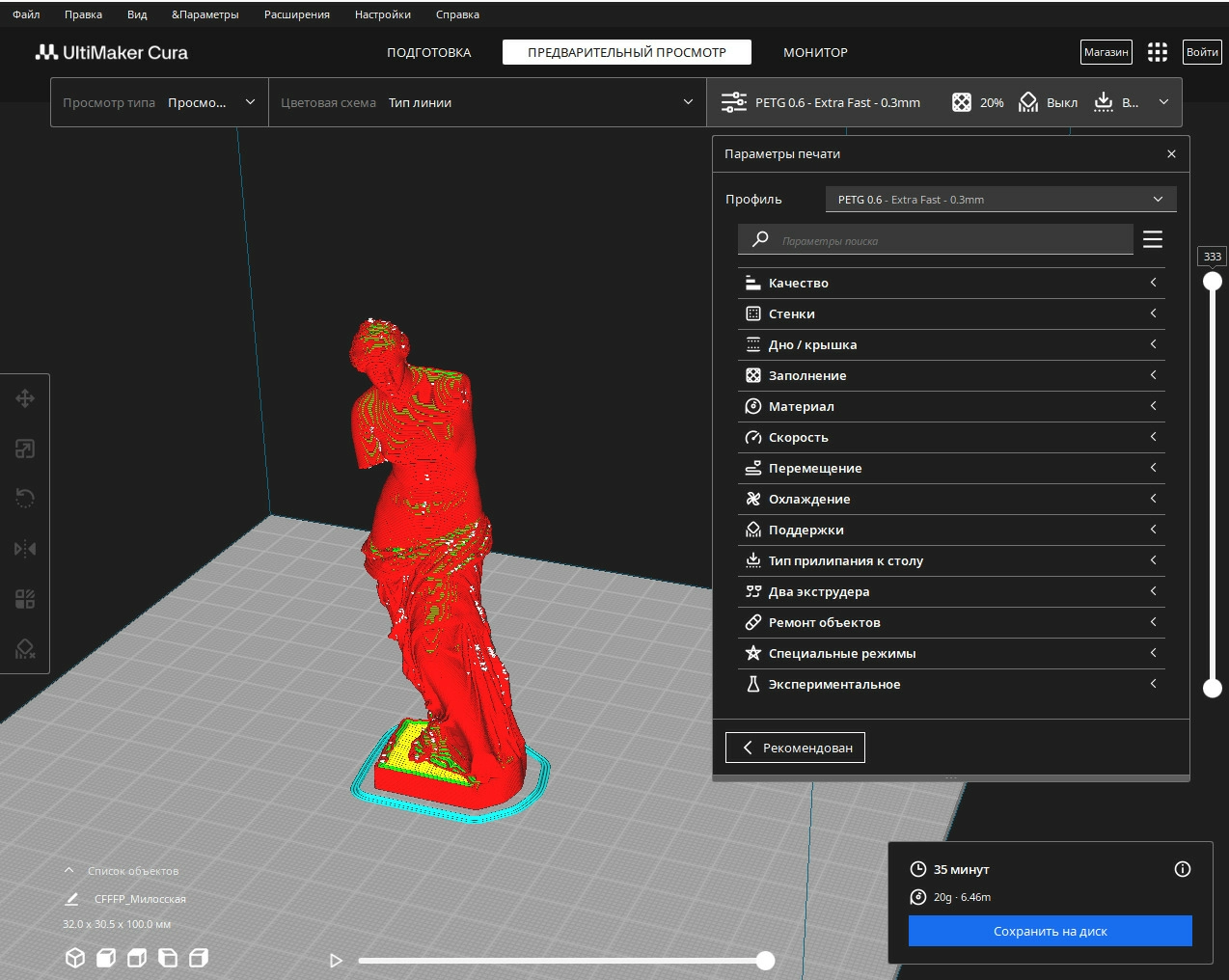This screenshot has width=1229, height=980.
Task: Click Сохранить на диск button
Action: [x=1050, y=931]
